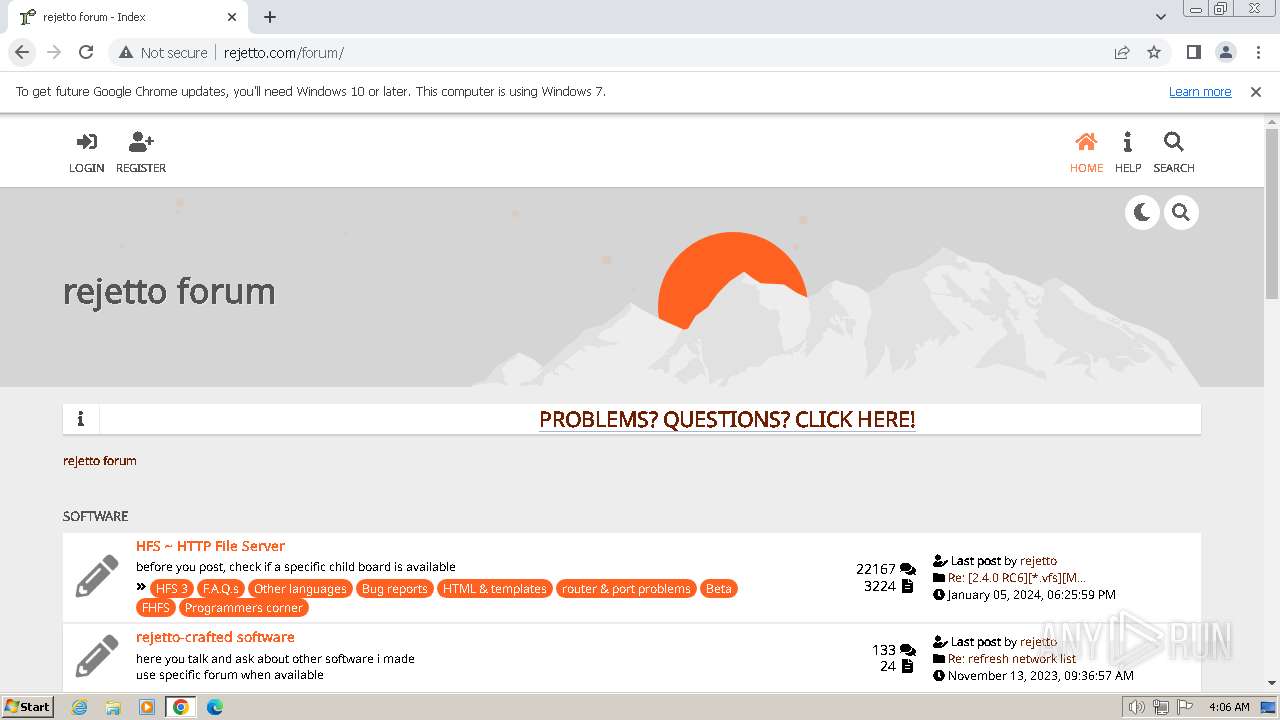1280x720 pixels.
Task: Open Re: refresh network list post
Action: (x=1012, y=659)
